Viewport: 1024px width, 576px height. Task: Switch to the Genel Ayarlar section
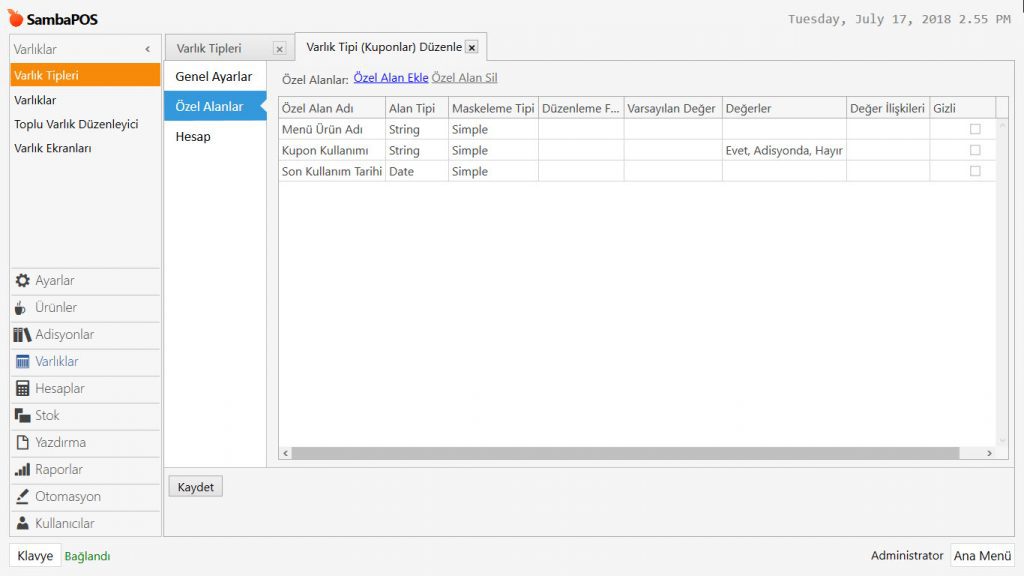[x=214, y=77]
